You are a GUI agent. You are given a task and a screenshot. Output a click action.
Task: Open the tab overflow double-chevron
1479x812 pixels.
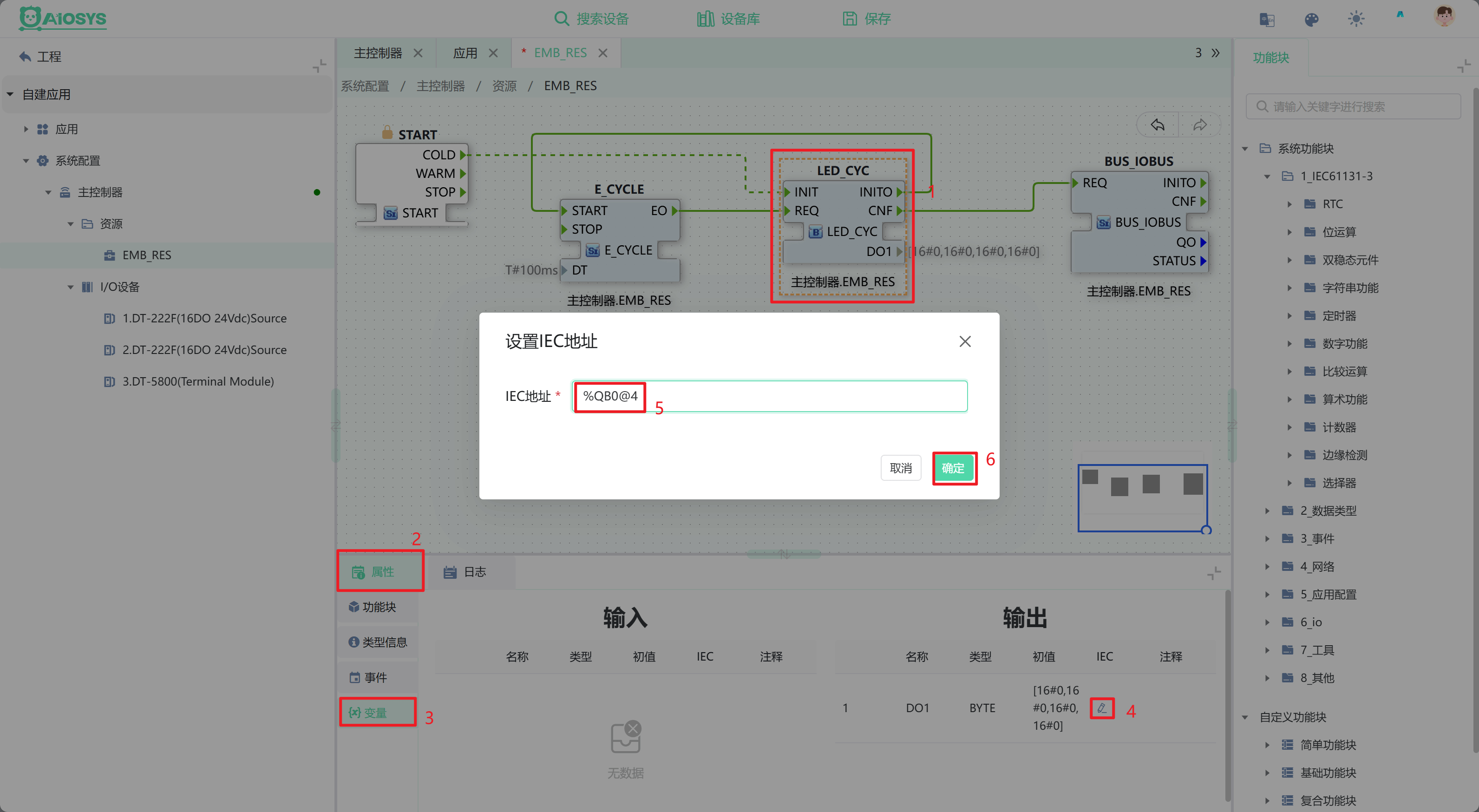pos(1216,53)
